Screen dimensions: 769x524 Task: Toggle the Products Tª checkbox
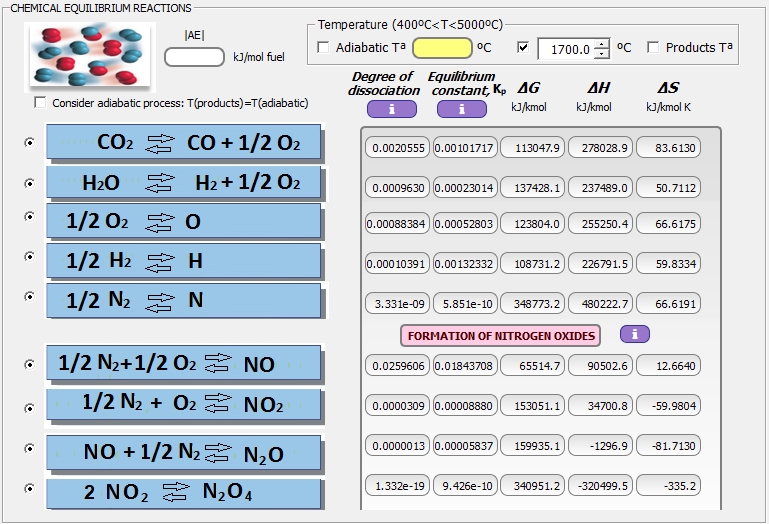tap(653, 47)
